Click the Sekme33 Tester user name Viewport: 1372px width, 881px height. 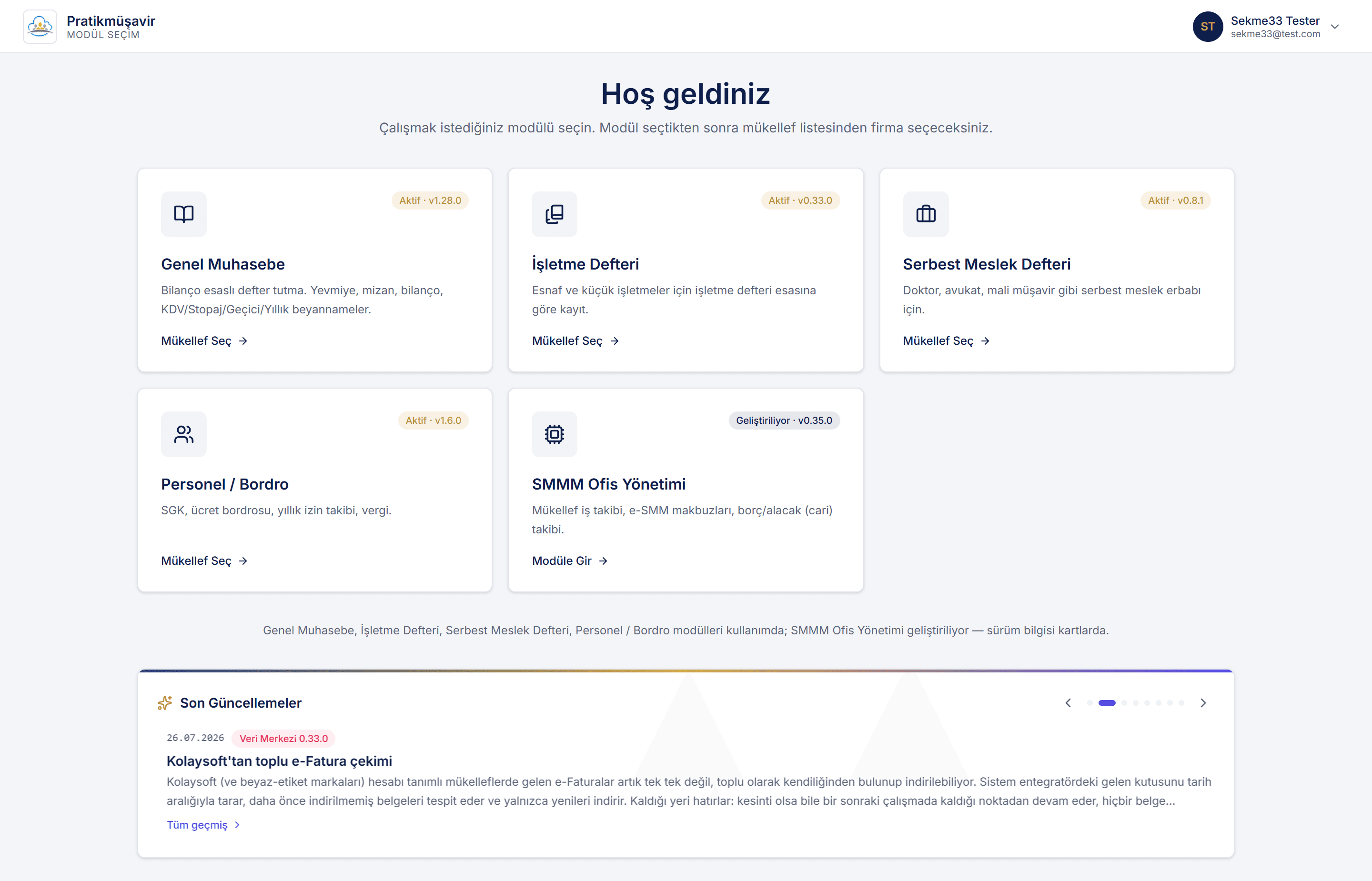(1275, 20)
